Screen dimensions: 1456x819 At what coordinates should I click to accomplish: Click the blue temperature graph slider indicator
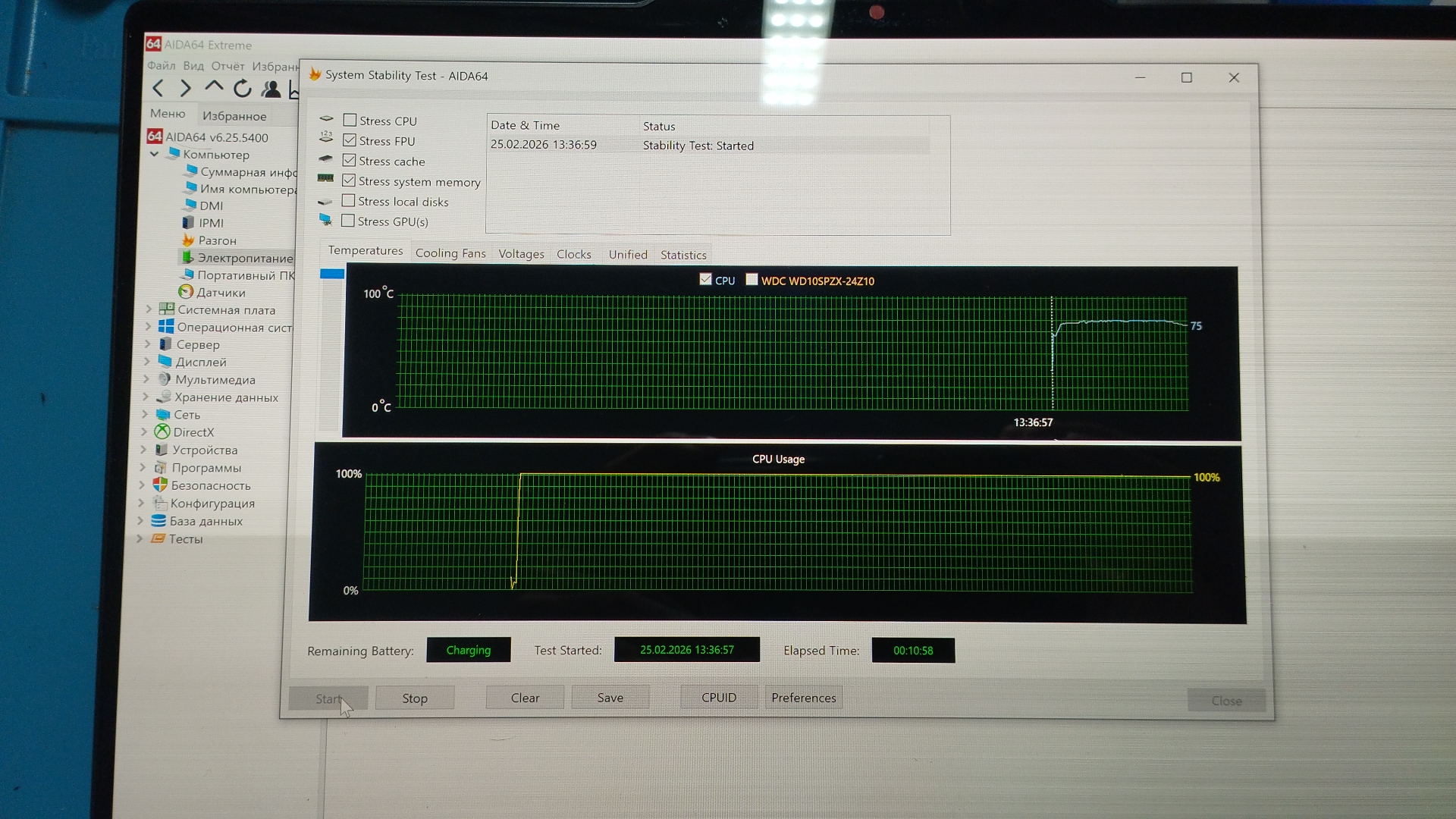pyautogui.click(x=332, y=274)
